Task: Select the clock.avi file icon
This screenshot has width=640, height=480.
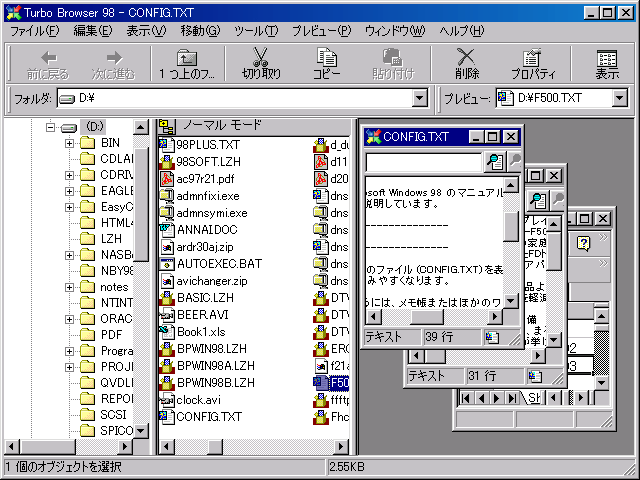Action: tap(166, 400)
